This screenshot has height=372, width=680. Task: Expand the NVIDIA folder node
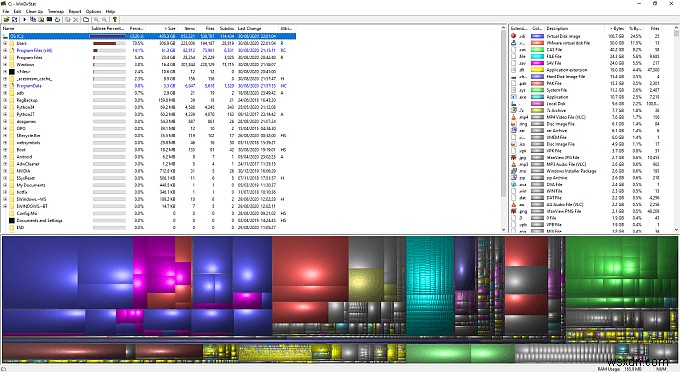pos(5,171)
